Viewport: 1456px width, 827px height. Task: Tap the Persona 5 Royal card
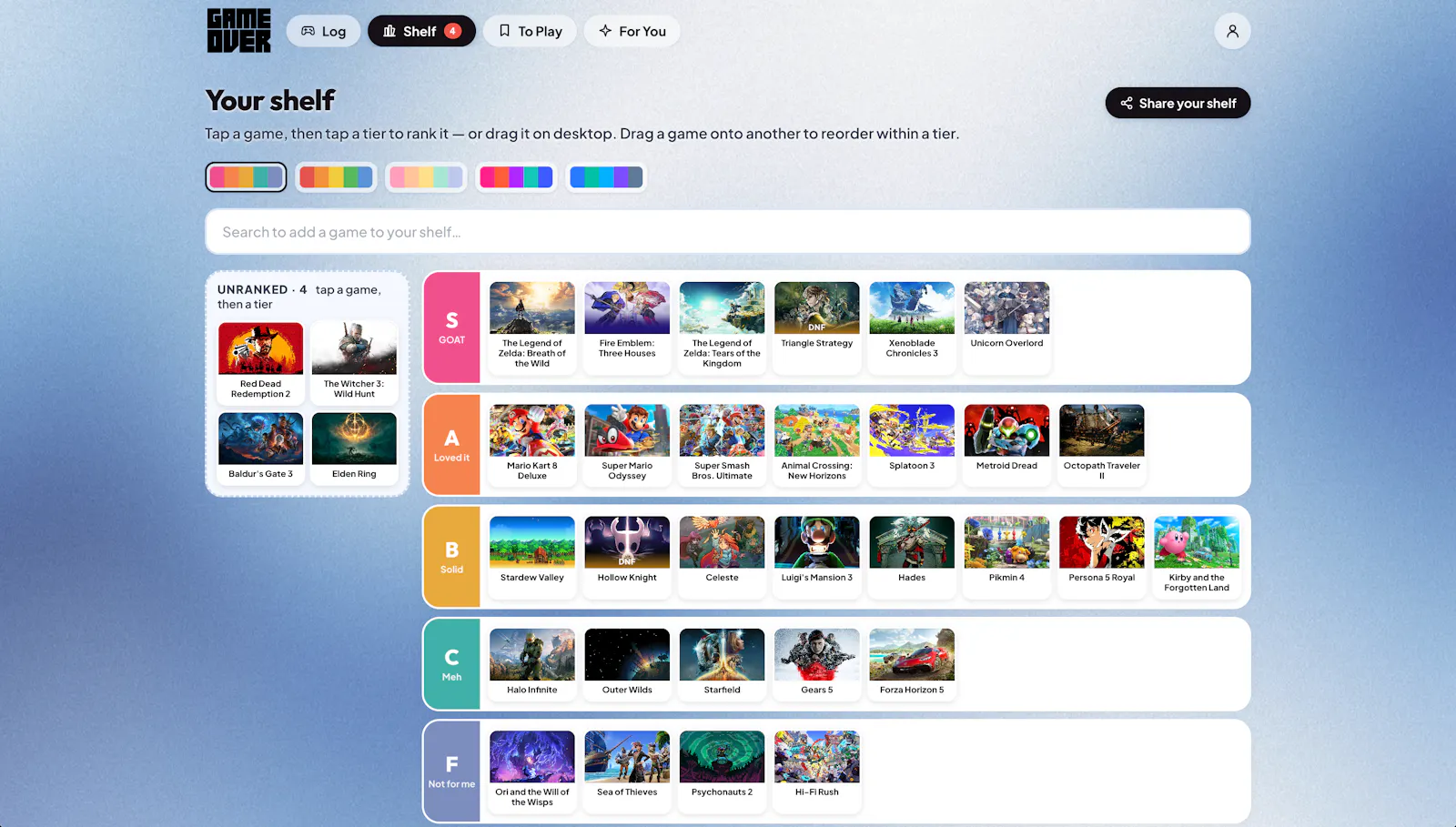pyautogui.click(x=1101, y=557)
